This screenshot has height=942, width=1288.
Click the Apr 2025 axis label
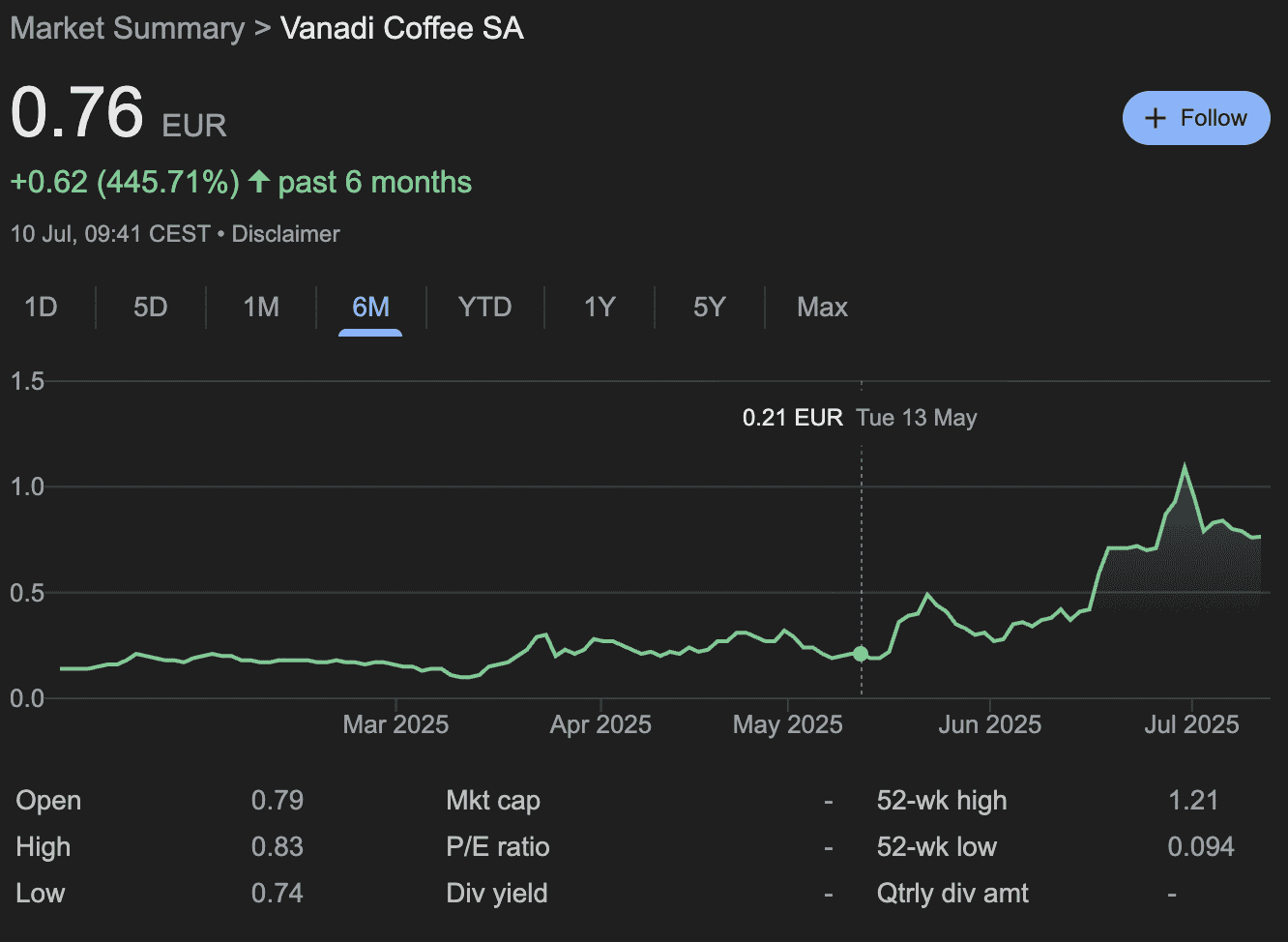(600, 724)
